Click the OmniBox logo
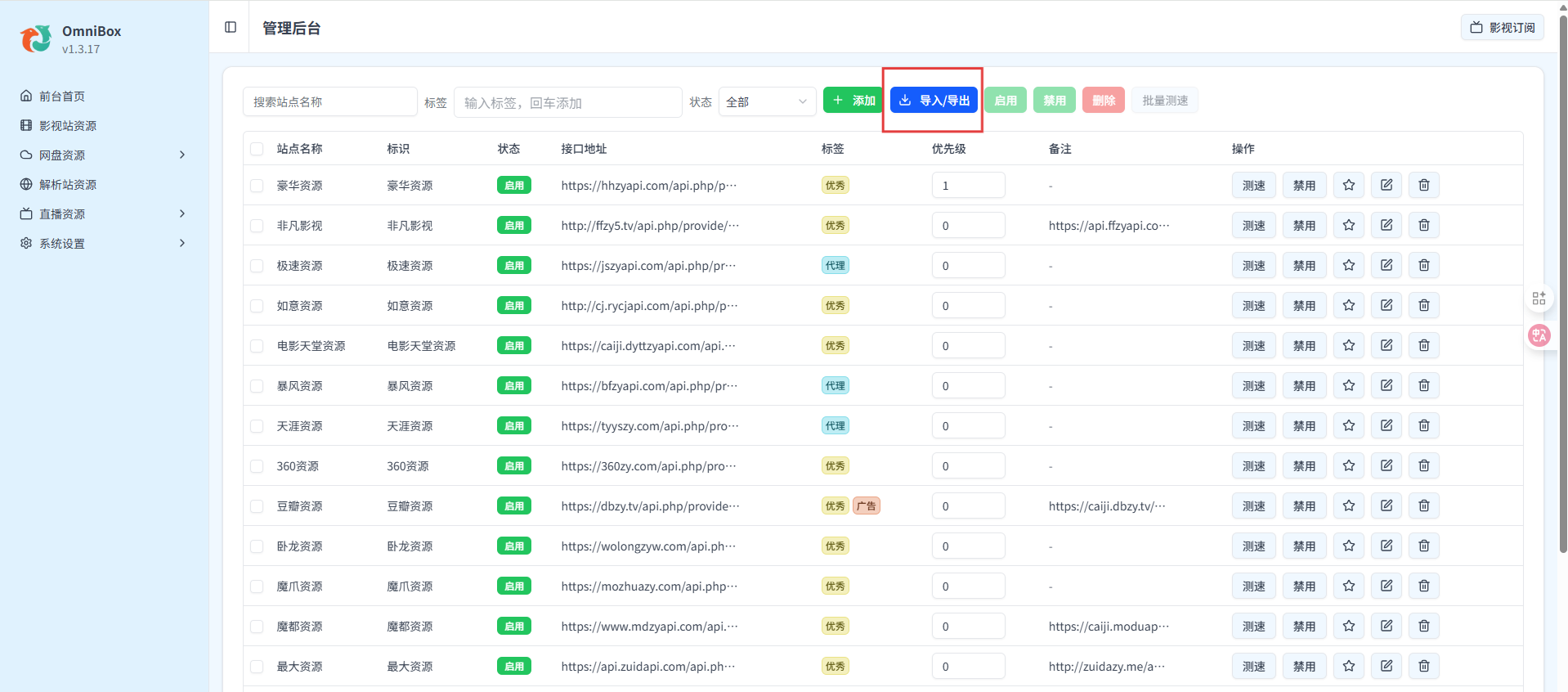 (x=36, y=38)
